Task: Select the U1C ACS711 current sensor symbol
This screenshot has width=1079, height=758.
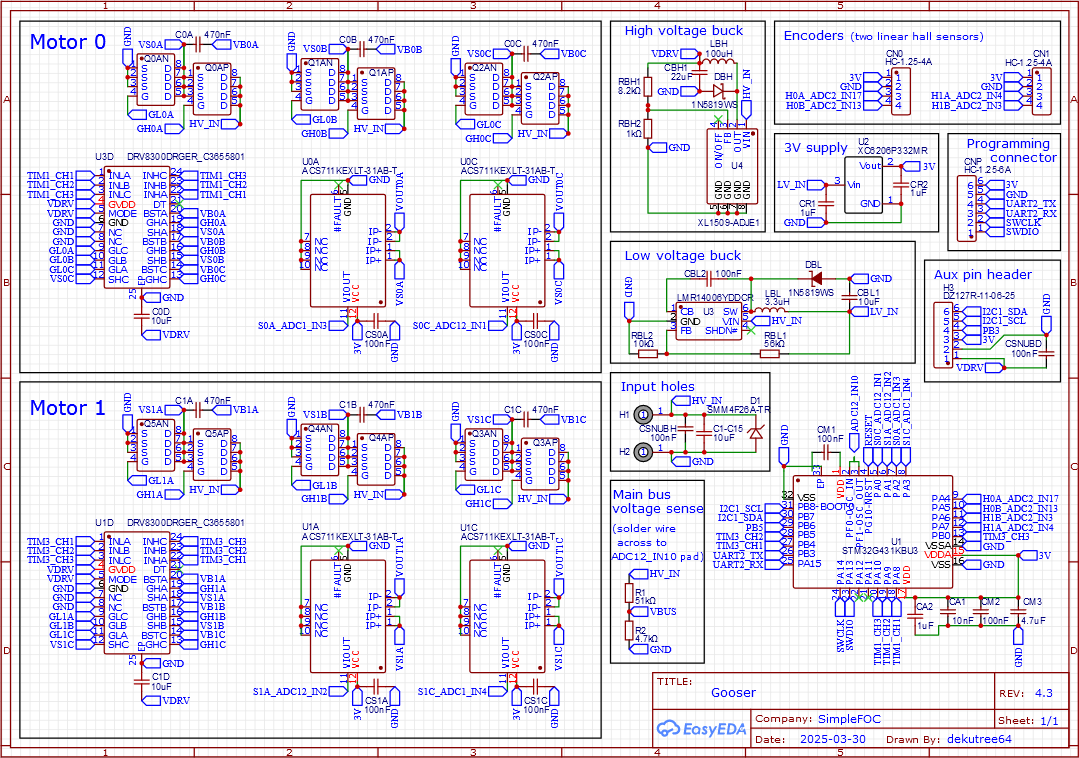Action: coord(507,616)
